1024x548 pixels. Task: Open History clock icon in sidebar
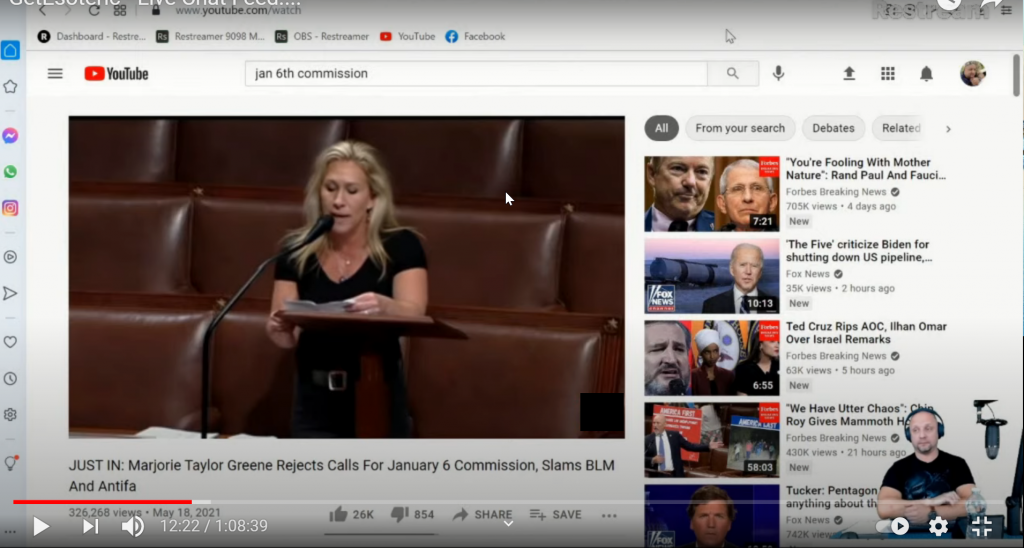pos(10,379)
